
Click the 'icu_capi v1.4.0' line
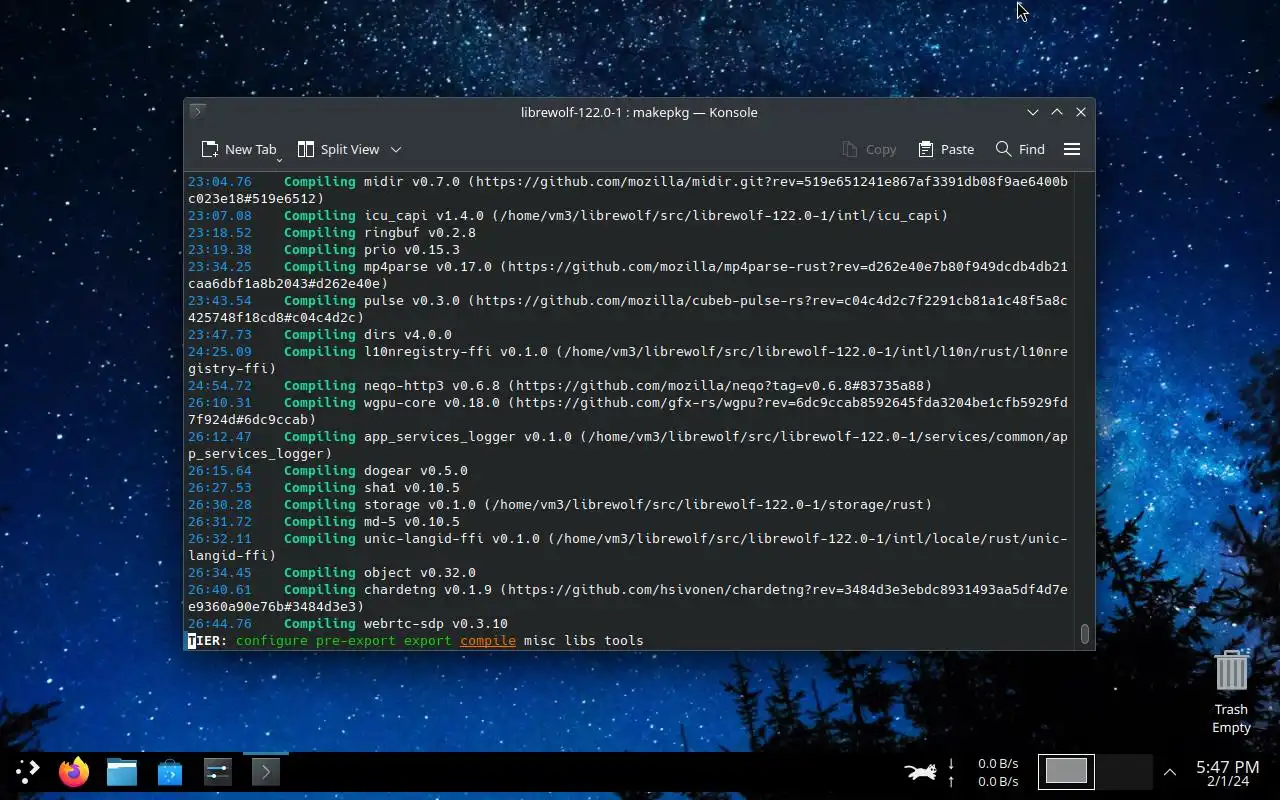568,215
